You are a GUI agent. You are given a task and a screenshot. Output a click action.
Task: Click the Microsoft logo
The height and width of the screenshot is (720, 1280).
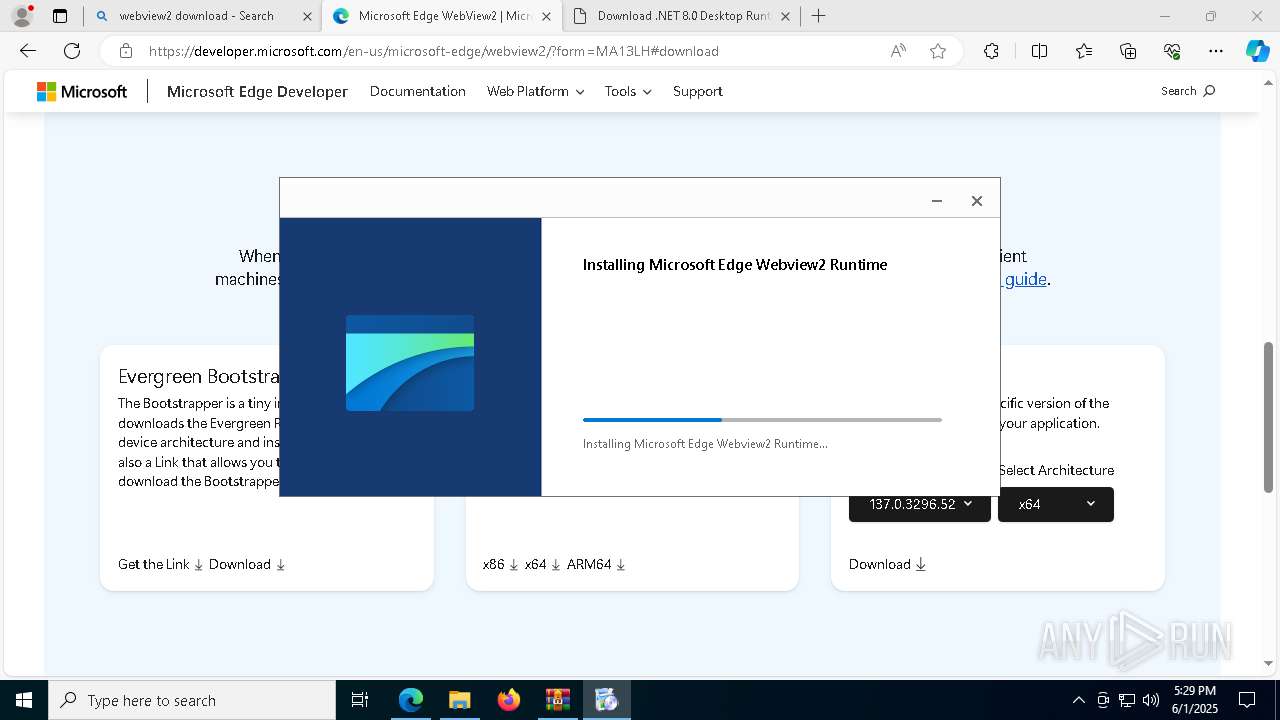point(82,91)
